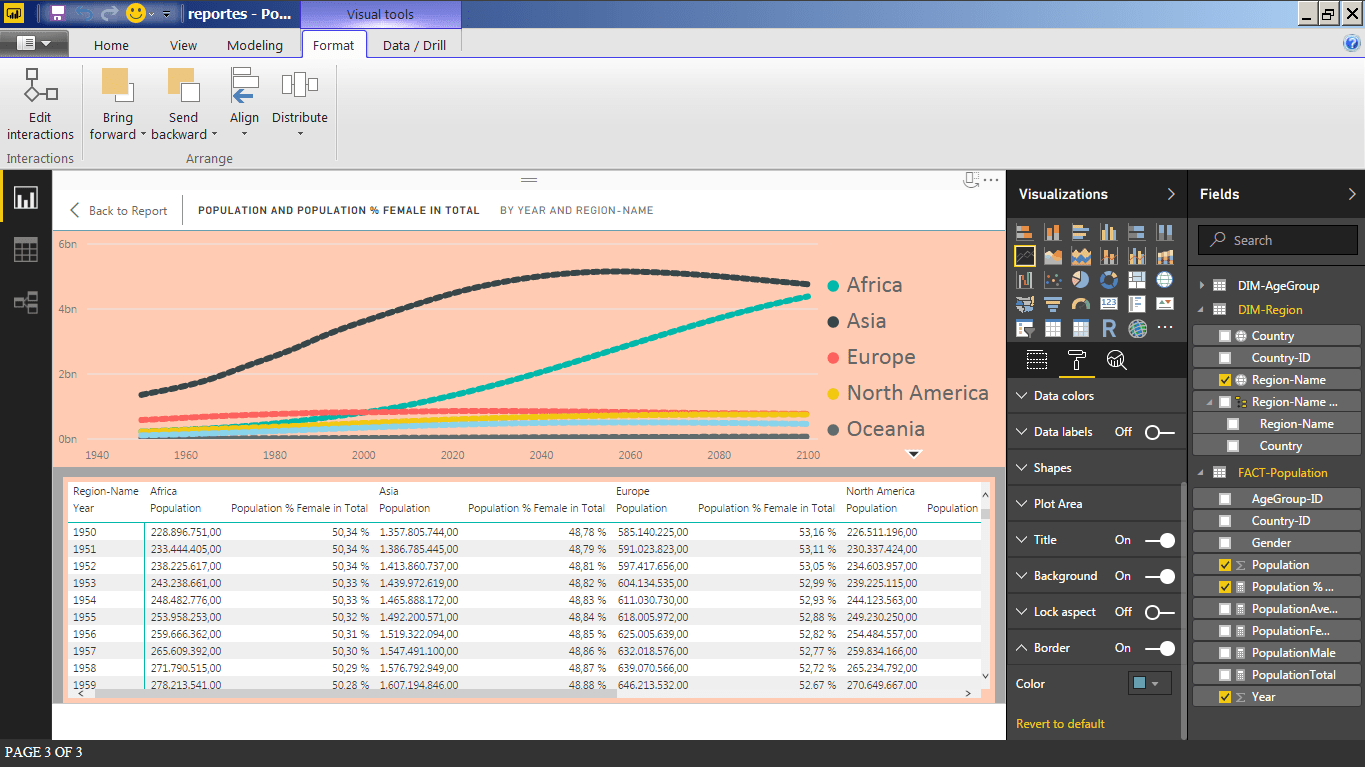Pick the waterfall chart visualization

point(1025,280)
